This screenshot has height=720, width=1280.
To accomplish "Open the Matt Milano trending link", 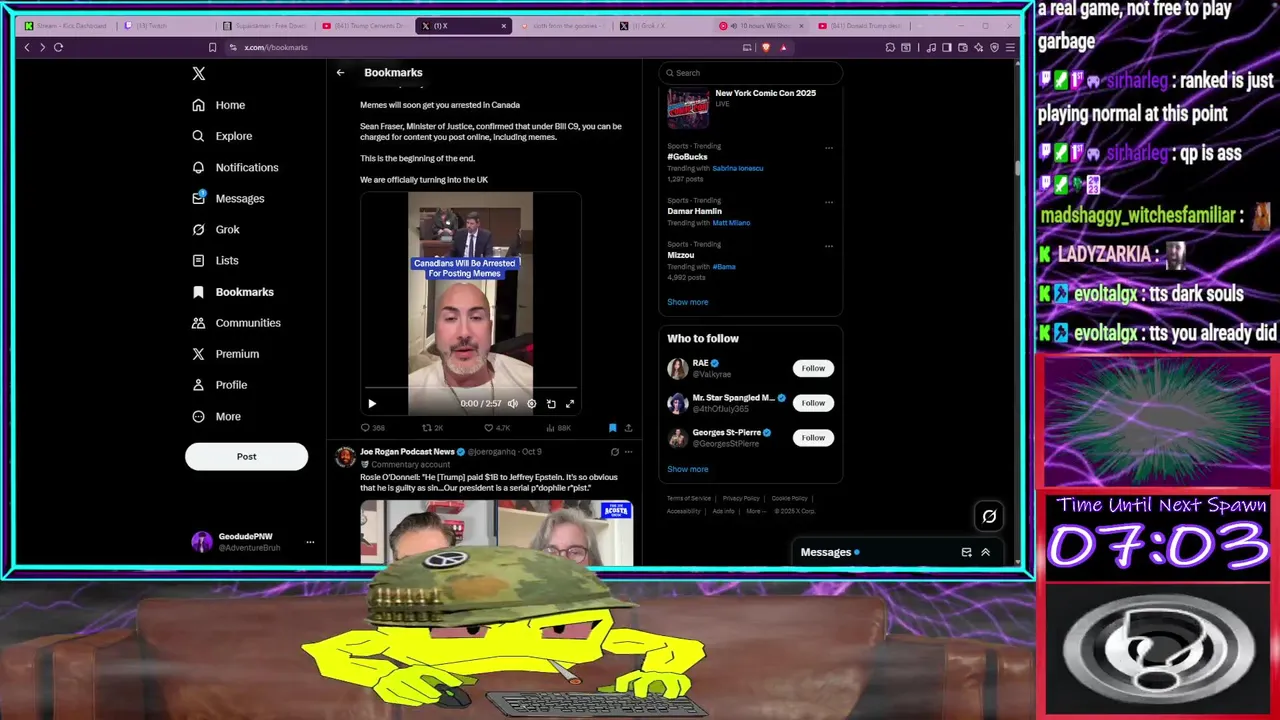I will coord(731,223).
